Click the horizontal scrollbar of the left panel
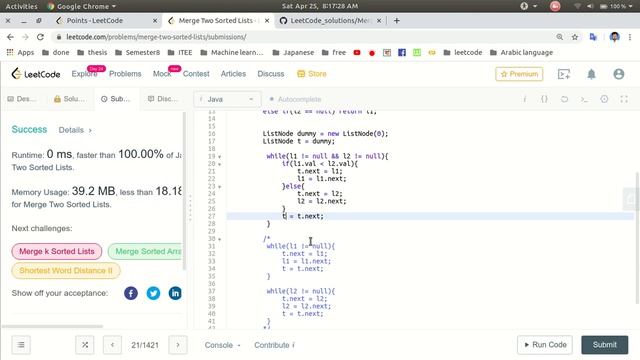The height and width of the screenshot is (360, 640). pyautogui.click(x=52, y=326)
